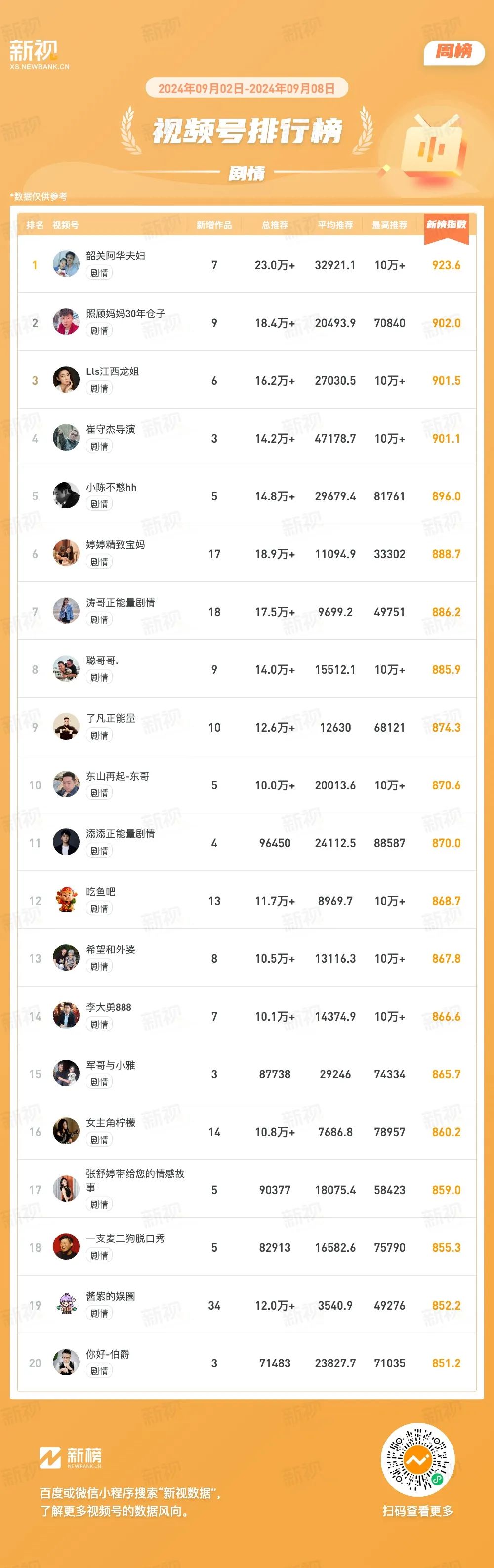Click the 周榜 weekly ranking badge
The width and height of the screenshot is (494, 1568).
454,52
